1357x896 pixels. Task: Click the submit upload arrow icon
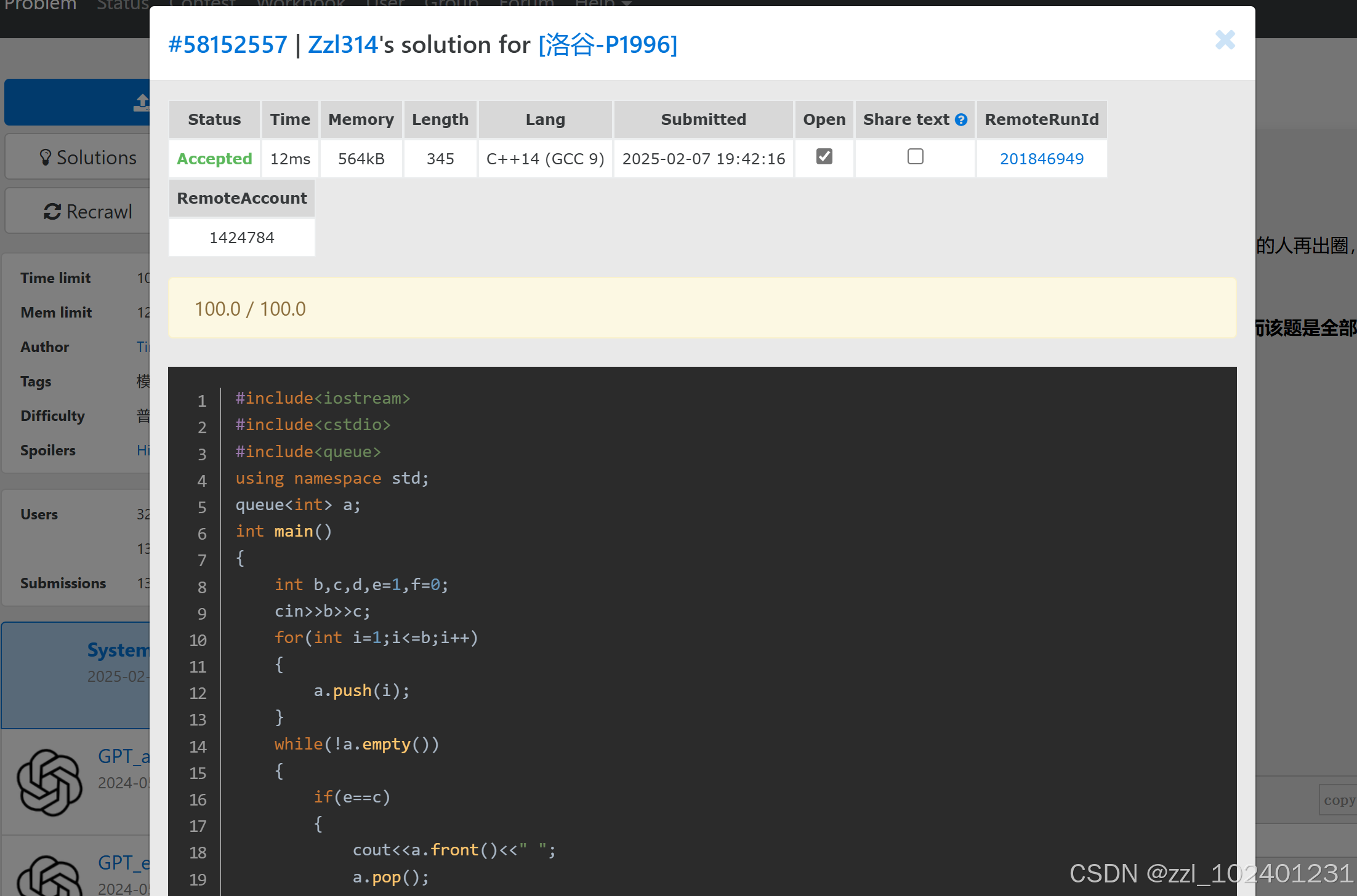coord(142,102)
